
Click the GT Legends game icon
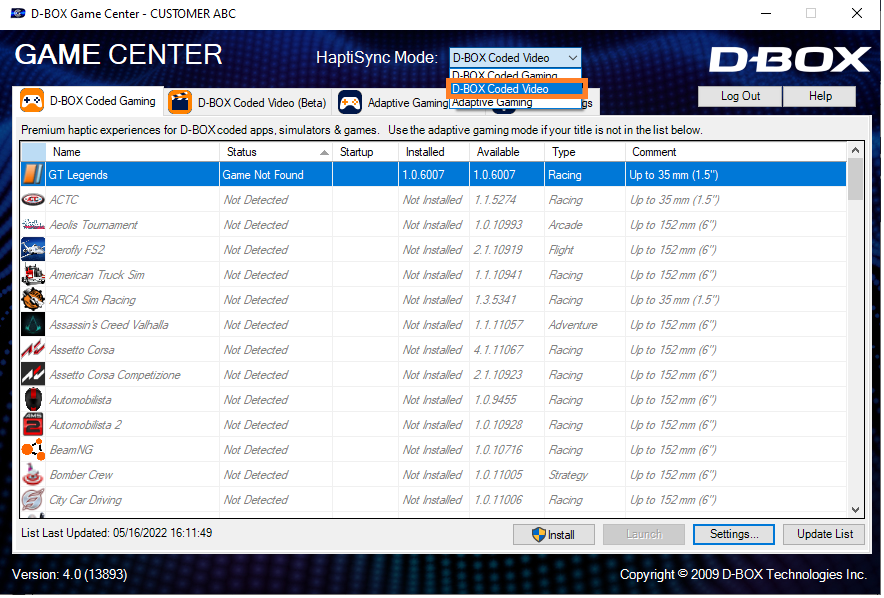32,174
